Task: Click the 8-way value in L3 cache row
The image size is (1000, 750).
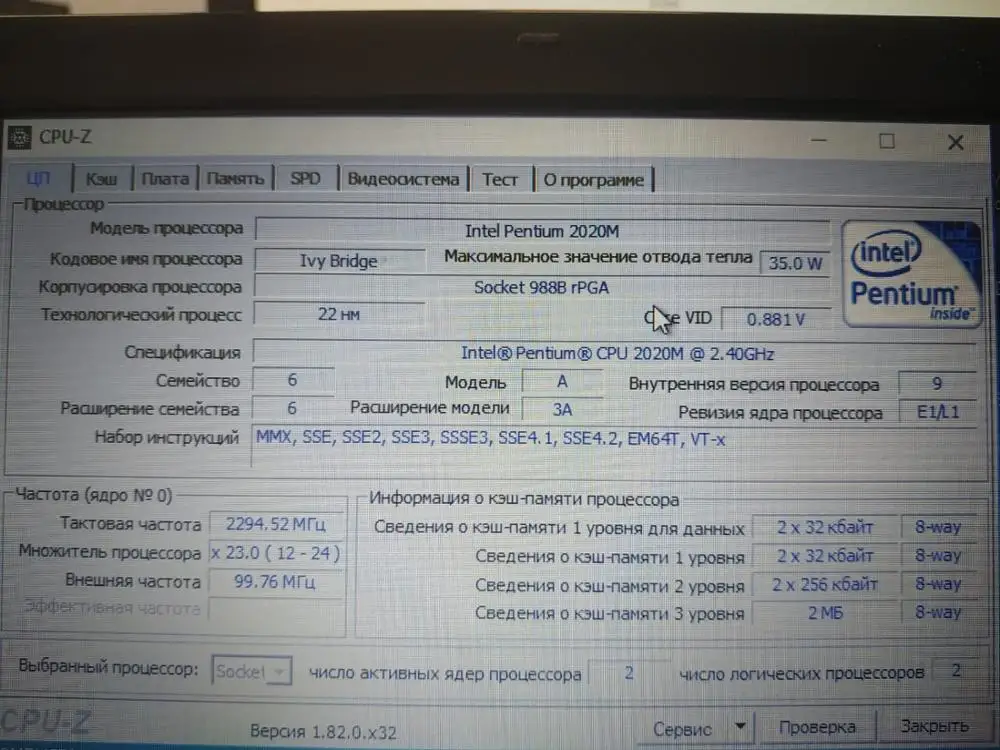Action: [x=938, y=612]
